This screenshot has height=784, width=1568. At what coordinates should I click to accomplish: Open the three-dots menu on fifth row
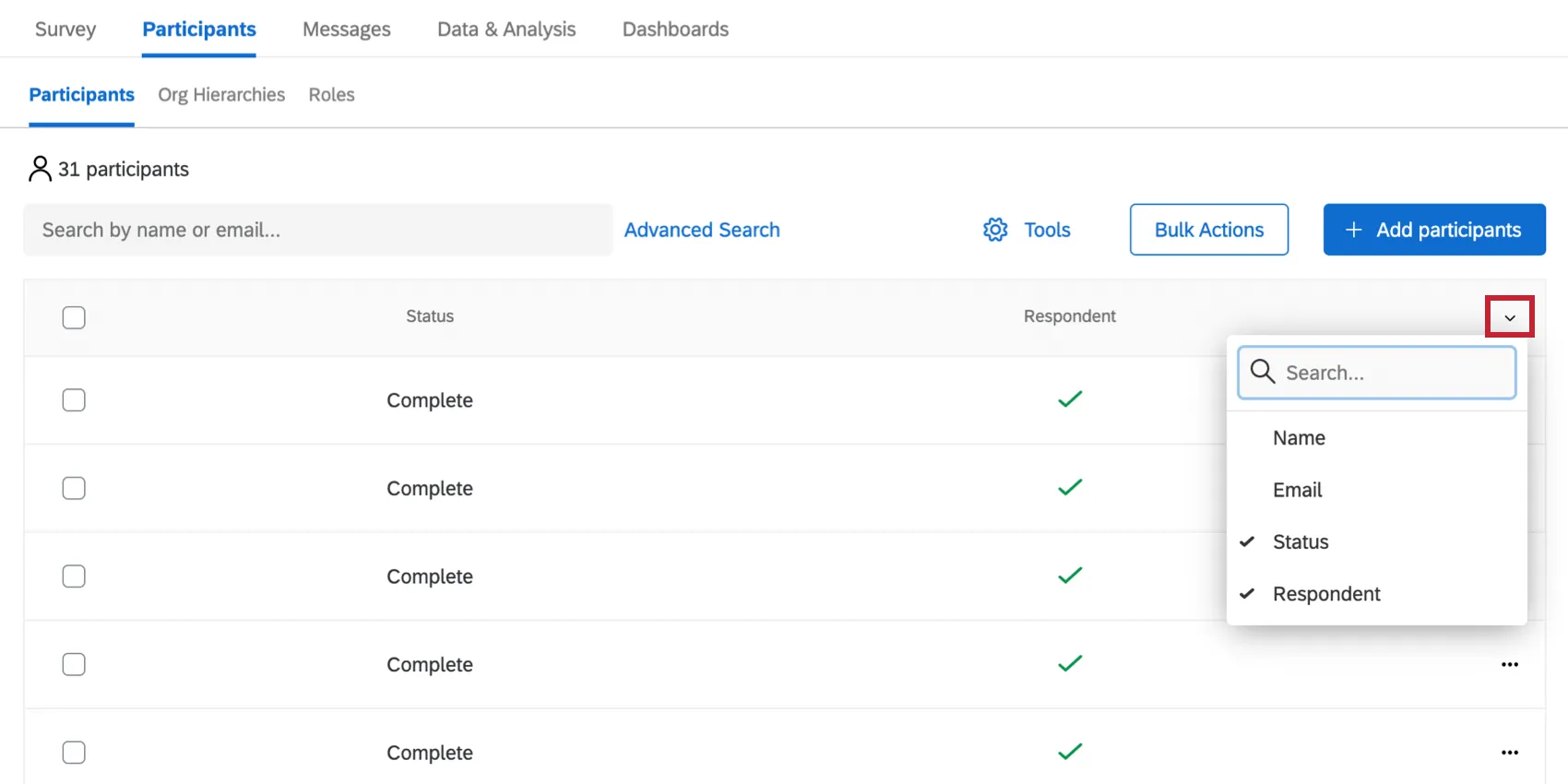tap(1509, 753)
